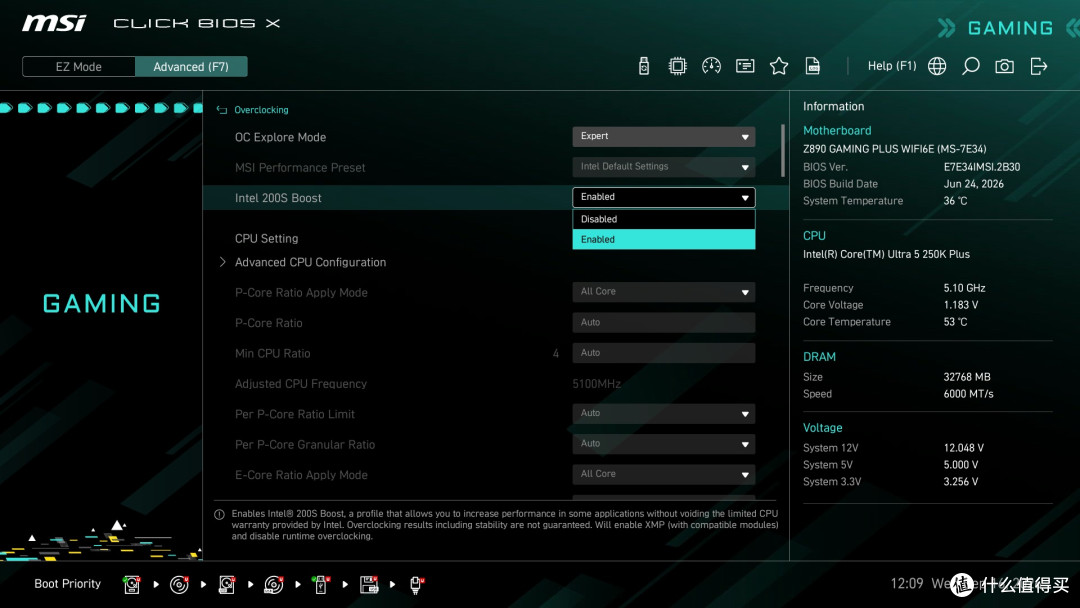Viewport: 1080px width, 608px height.
Task: Click the Adjusted CPU Frequency 5100MHz value
Action: click(x=596, y=384)
